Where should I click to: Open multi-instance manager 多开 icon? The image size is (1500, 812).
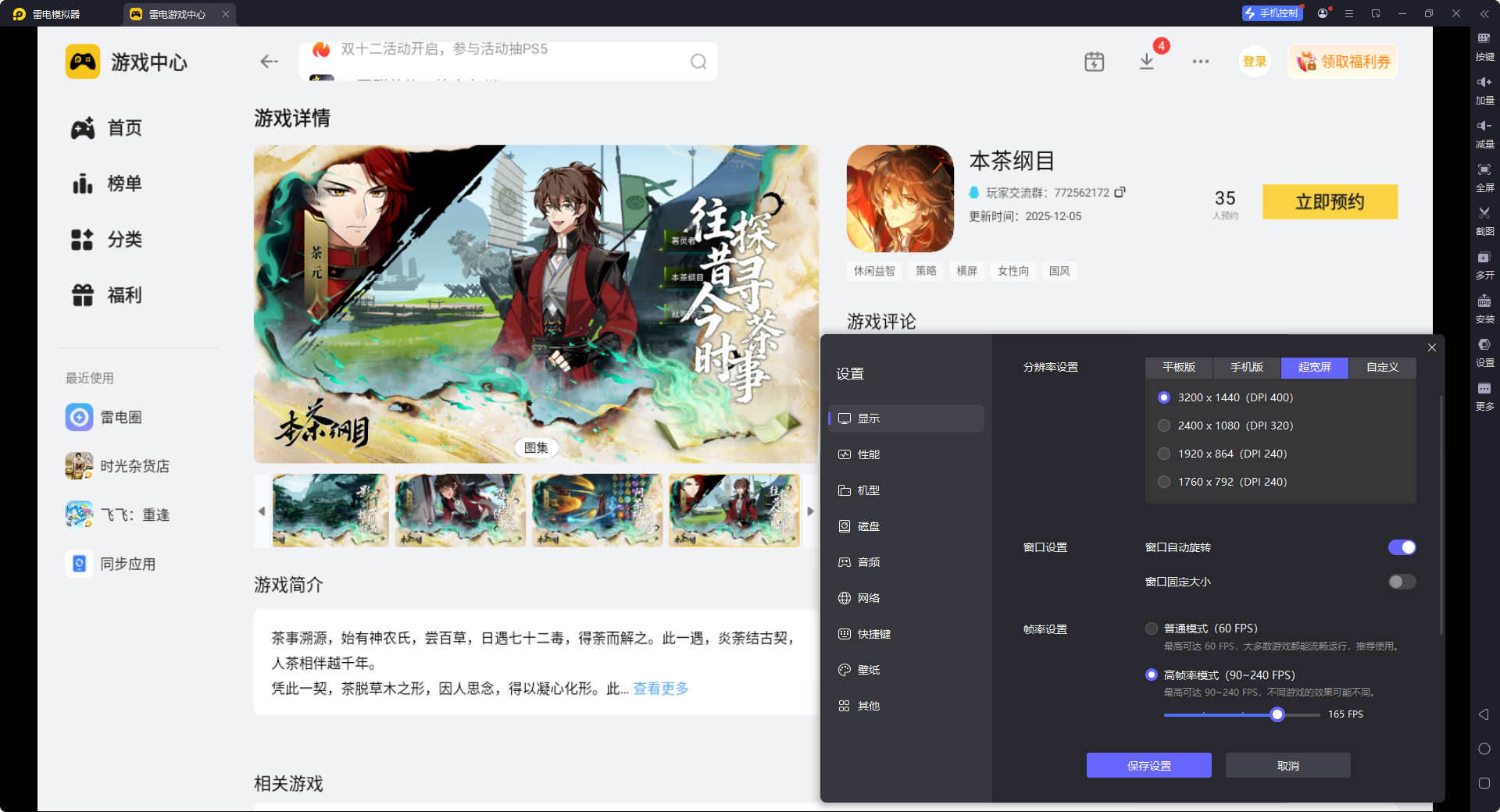pyautogui.click(x=1484, y=265)
